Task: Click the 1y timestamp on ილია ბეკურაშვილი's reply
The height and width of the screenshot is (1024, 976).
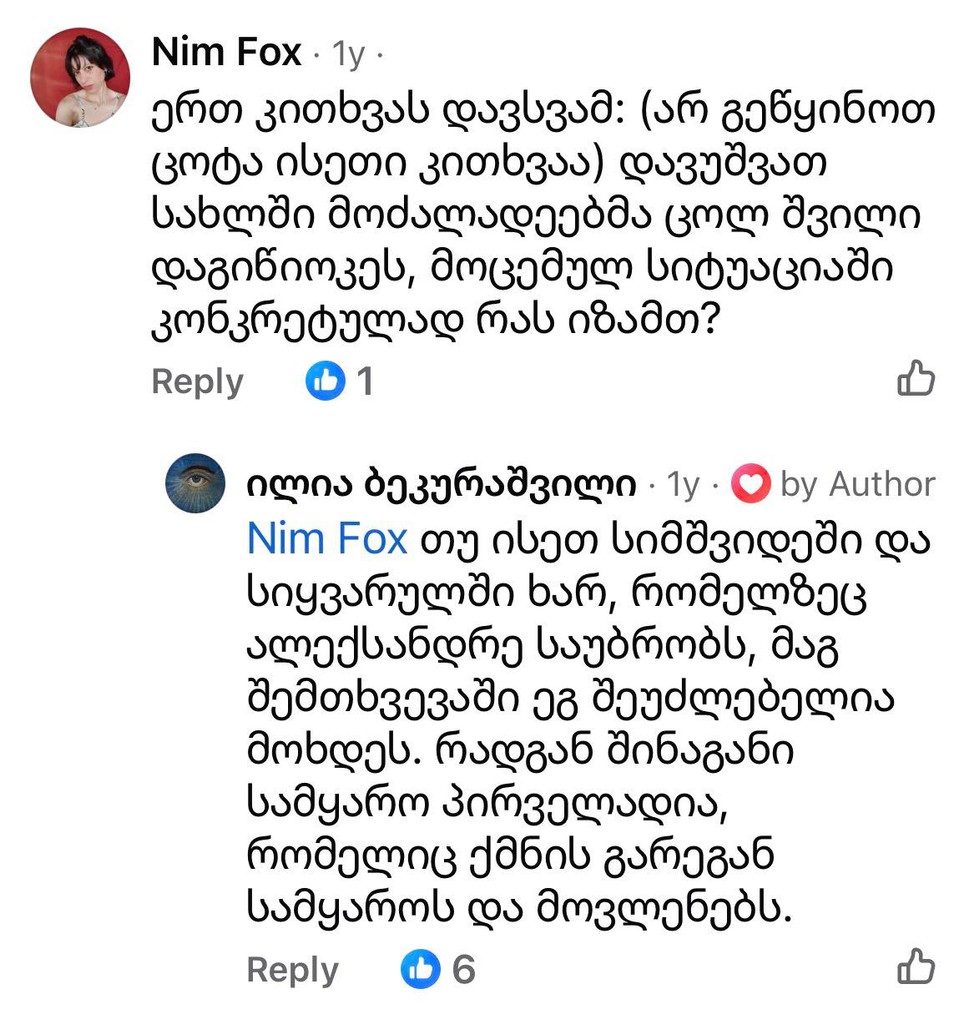Action: pyautogui.click(x=684, y=485)
